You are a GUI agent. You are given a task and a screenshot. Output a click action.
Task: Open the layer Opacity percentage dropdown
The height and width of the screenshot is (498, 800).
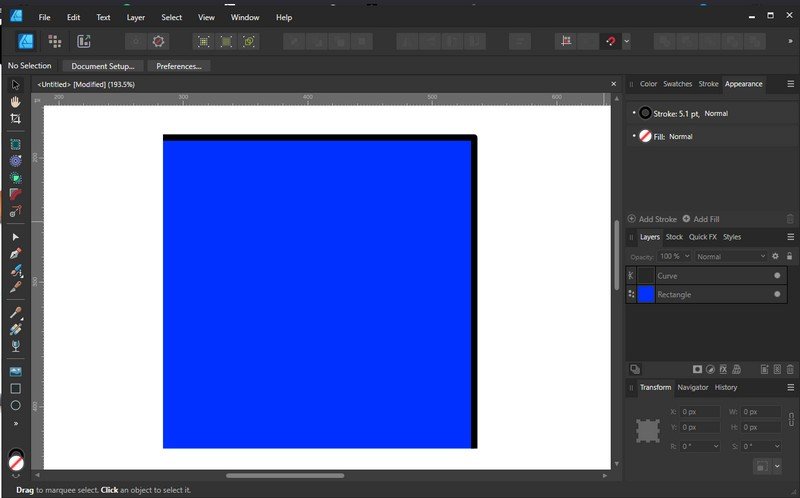[x=675, y=256]
